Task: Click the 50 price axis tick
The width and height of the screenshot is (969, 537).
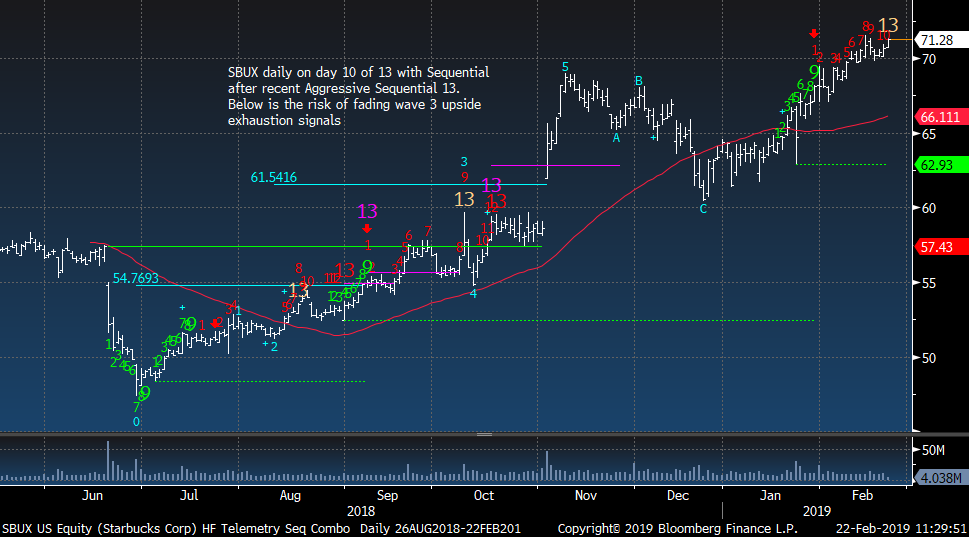Action: (928, 358)
